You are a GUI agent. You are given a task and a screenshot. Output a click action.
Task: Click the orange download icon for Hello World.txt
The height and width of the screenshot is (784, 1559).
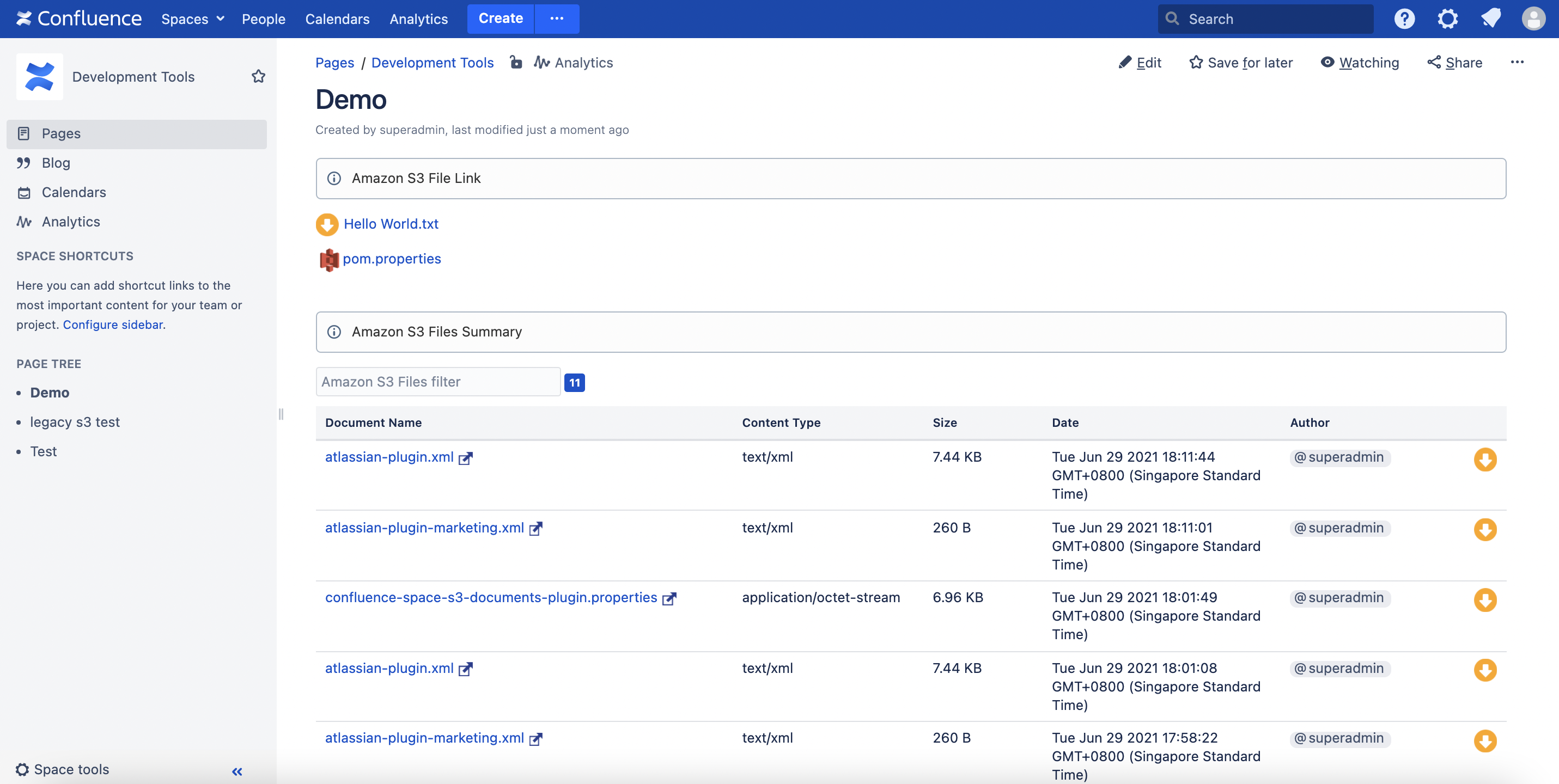tap(327, 224)
